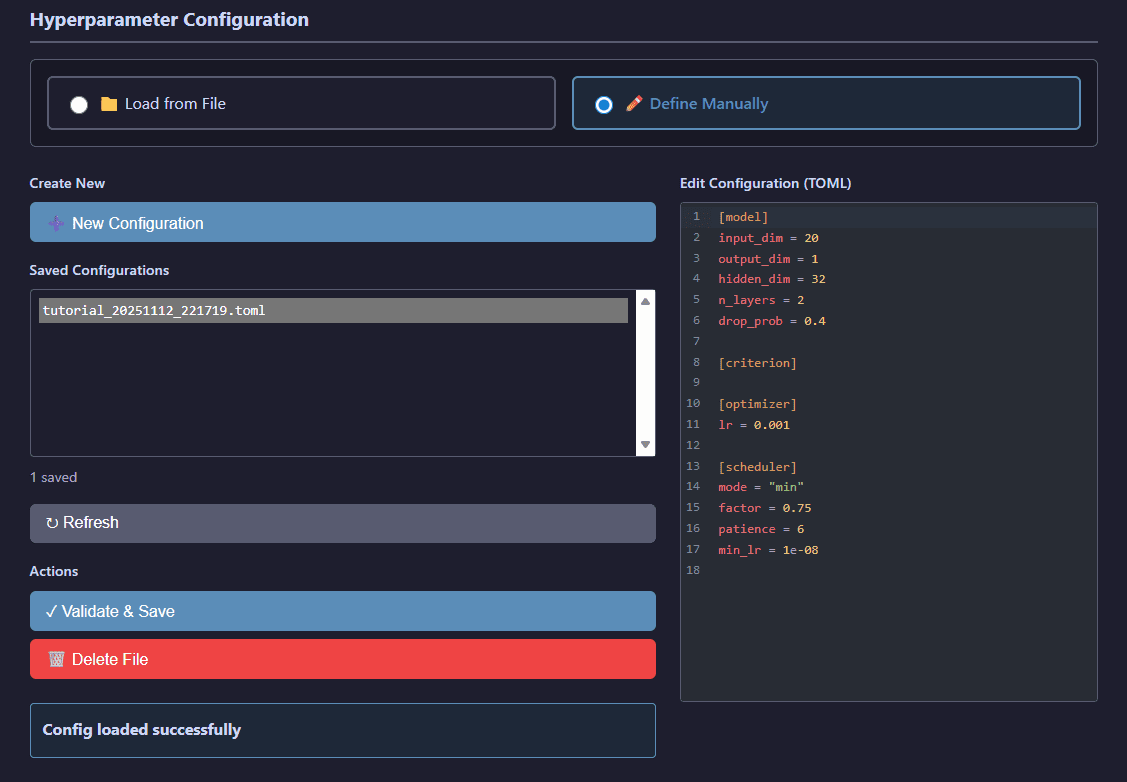This screenshot has height=782, width=1127.
Task: Refresh the saved configurations list
Action: (x=343, y=523)
